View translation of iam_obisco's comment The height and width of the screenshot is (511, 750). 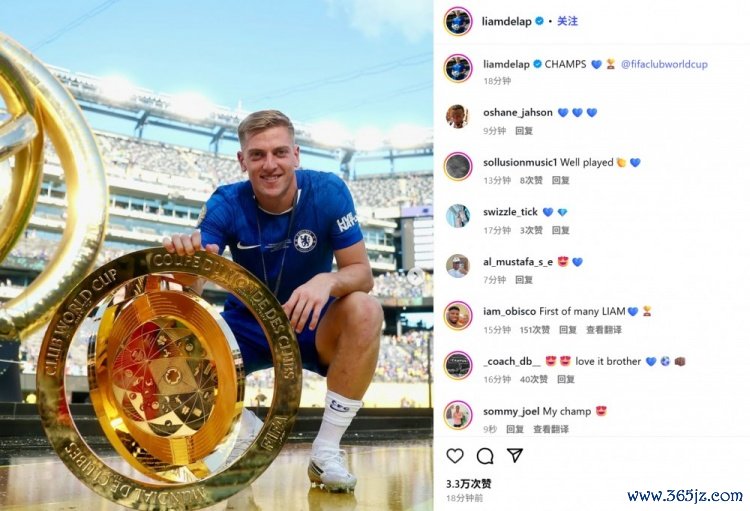click(604, 330)
